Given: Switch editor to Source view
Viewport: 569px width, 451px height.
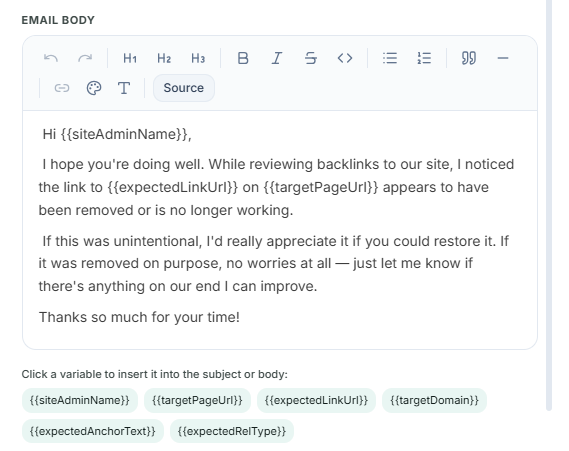Looking at the screenshot, I should point(184,88).
